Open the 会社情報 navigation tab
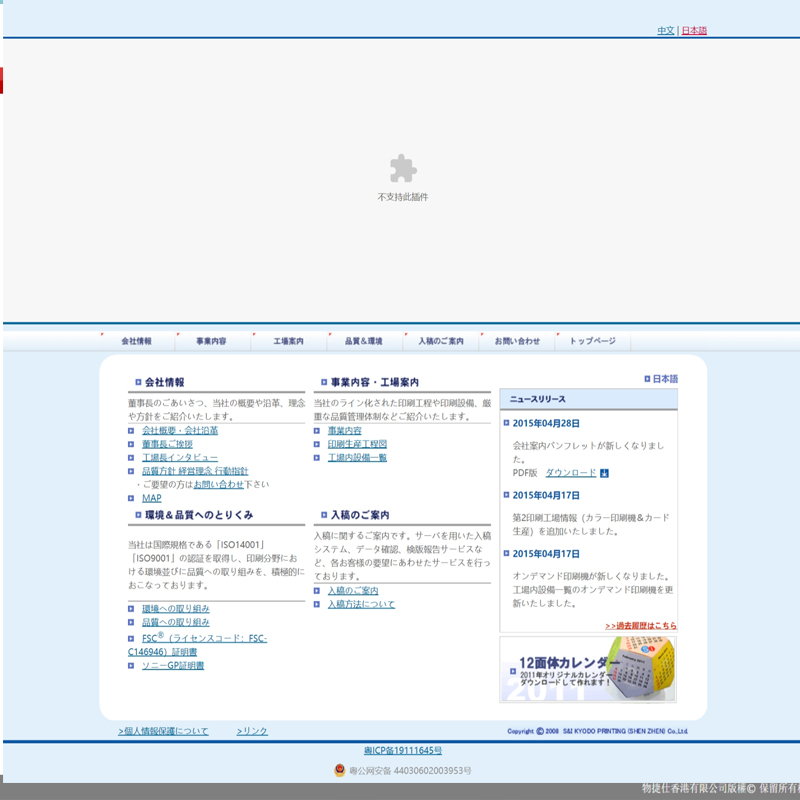800x800 pixels. (136, 339)
